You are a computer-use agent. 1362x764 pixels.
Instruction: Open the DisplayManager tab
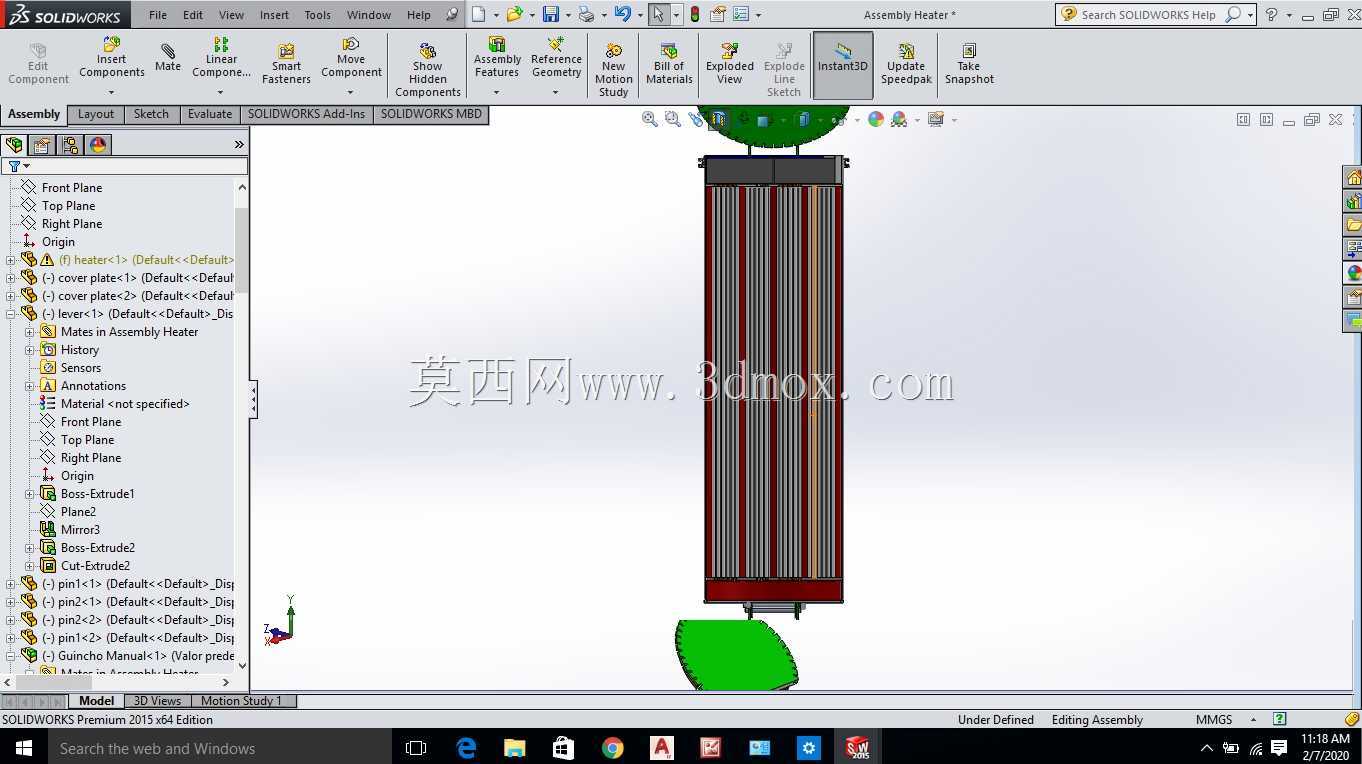click(98, 145)
